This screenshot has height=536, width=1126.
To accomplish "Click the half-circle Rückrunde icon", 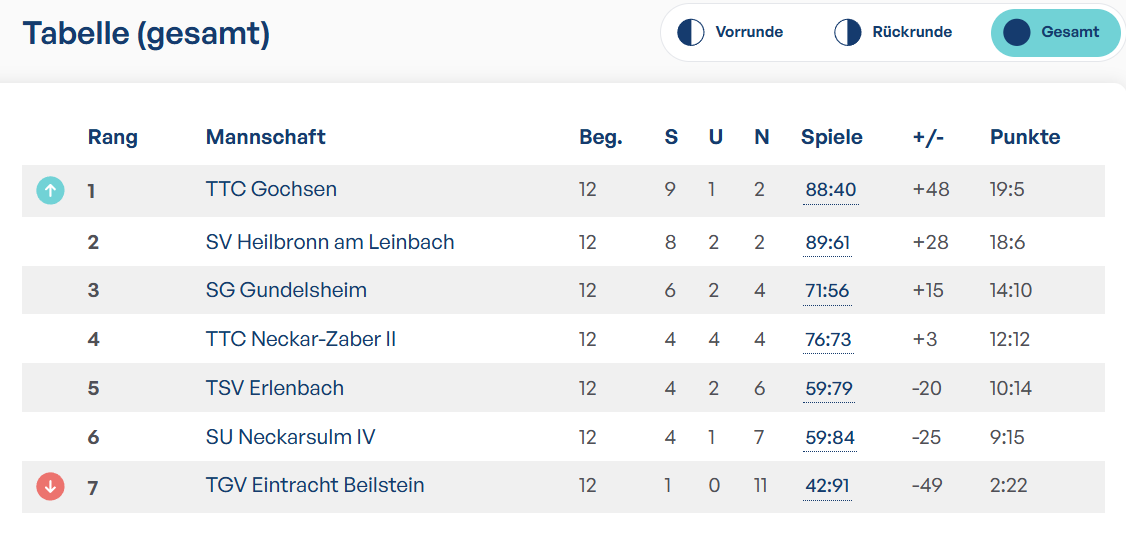I will click(847, 32).
